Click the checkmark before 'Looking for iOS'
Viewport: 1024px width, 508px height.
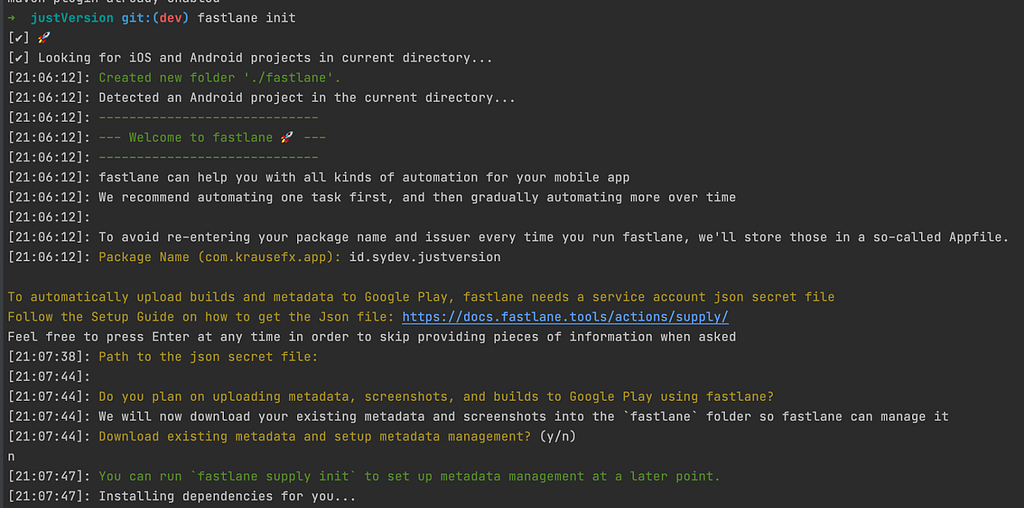point(19,58)
